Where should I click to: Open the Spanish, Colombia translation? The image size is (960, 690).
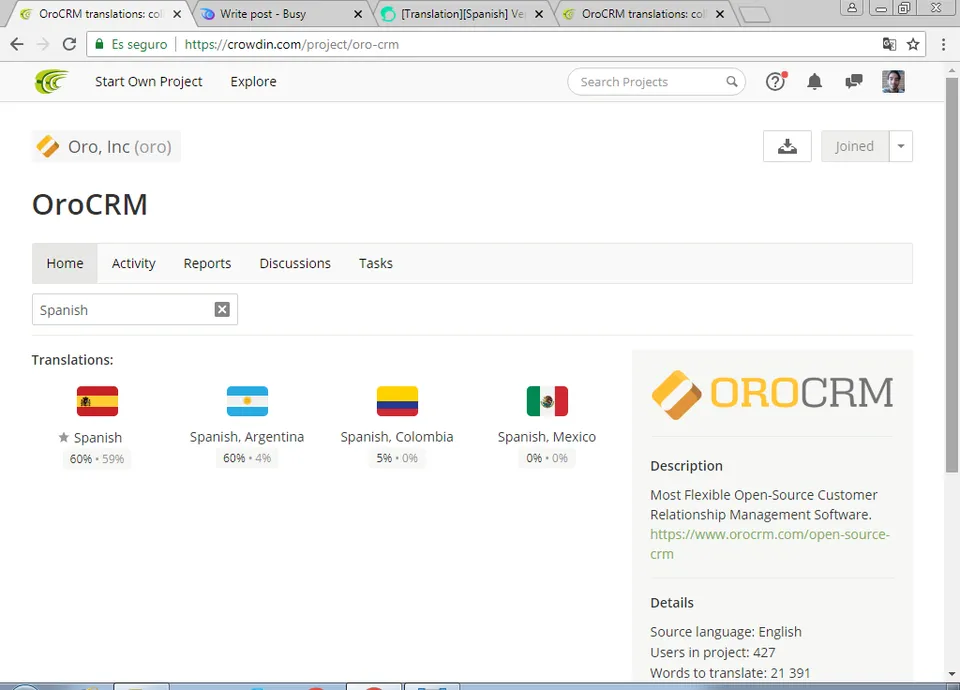(397, 437)
